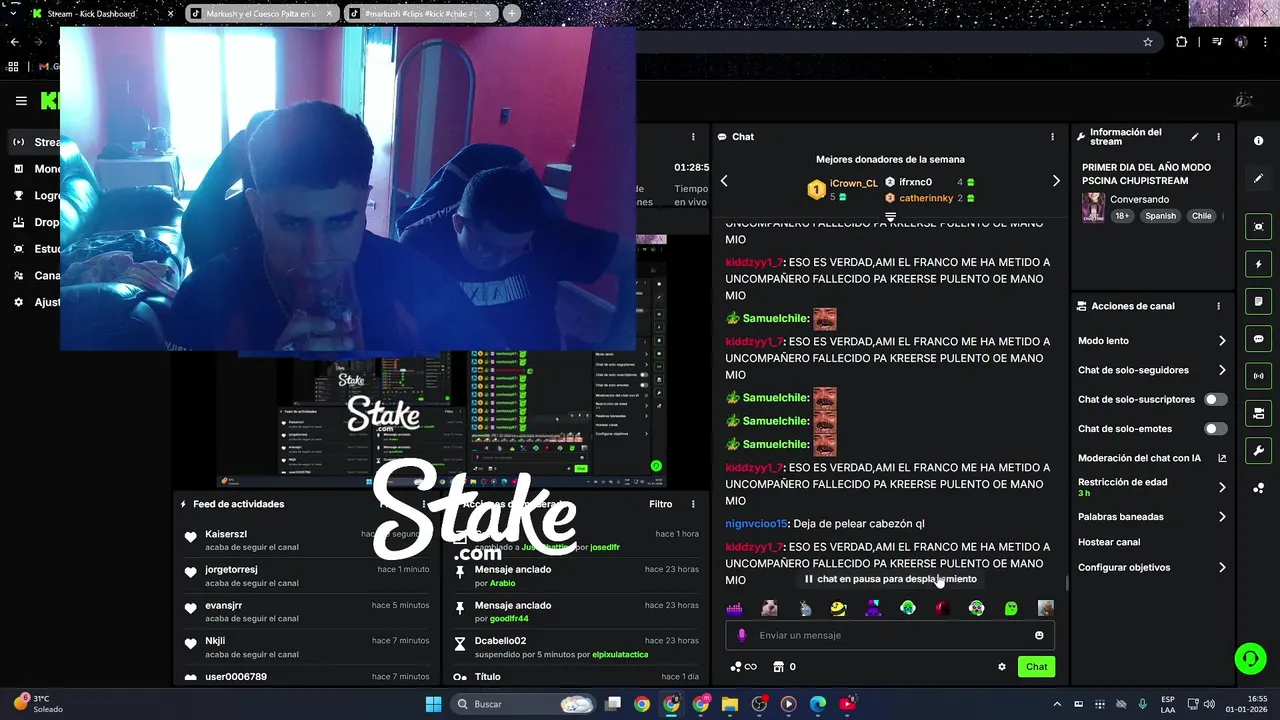Click the Spanish language tag
The image size is (1280, 720).
click(1161, 216)
